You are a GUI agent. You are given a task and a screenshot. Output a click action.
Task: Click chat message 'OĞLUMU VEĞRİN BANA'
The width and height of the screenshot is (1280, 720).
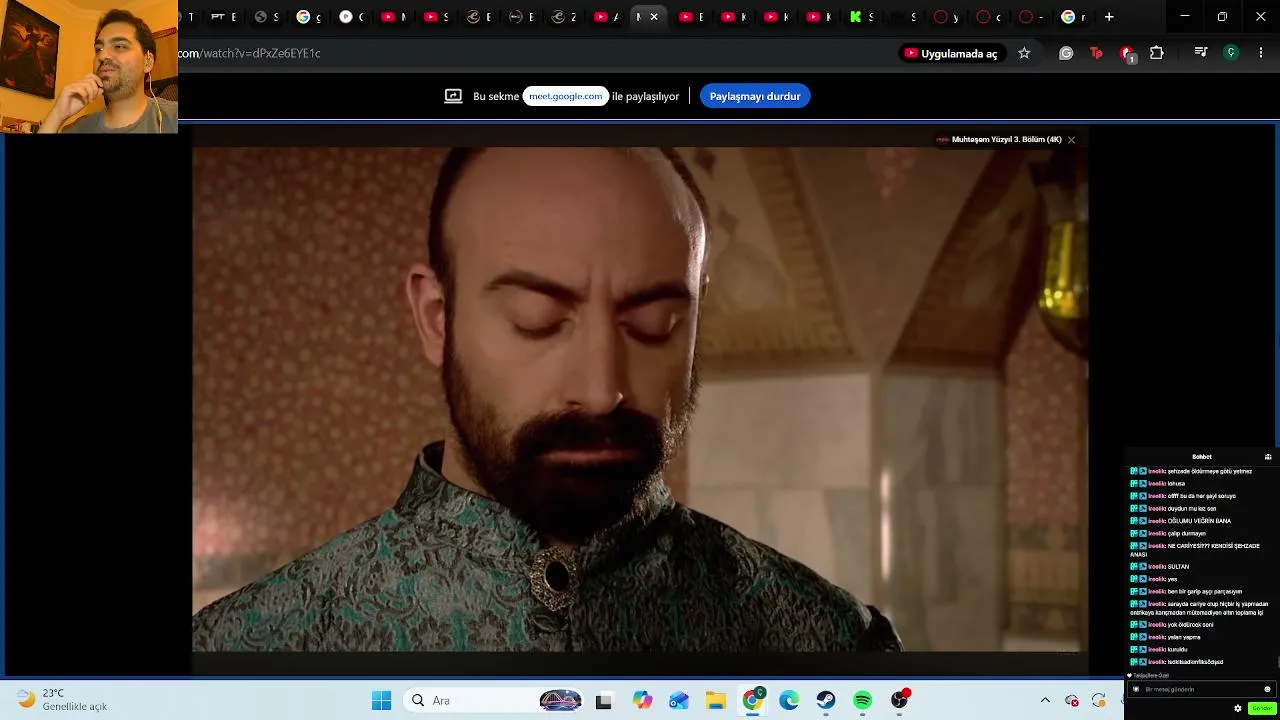point(1199,521)
